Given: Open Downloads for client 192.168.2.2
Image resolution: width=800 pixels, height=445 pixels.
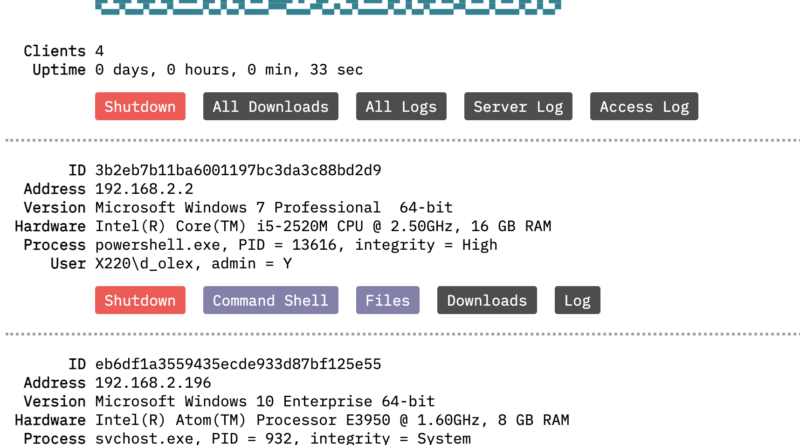Looking at the screenshot, I should 487,300.
